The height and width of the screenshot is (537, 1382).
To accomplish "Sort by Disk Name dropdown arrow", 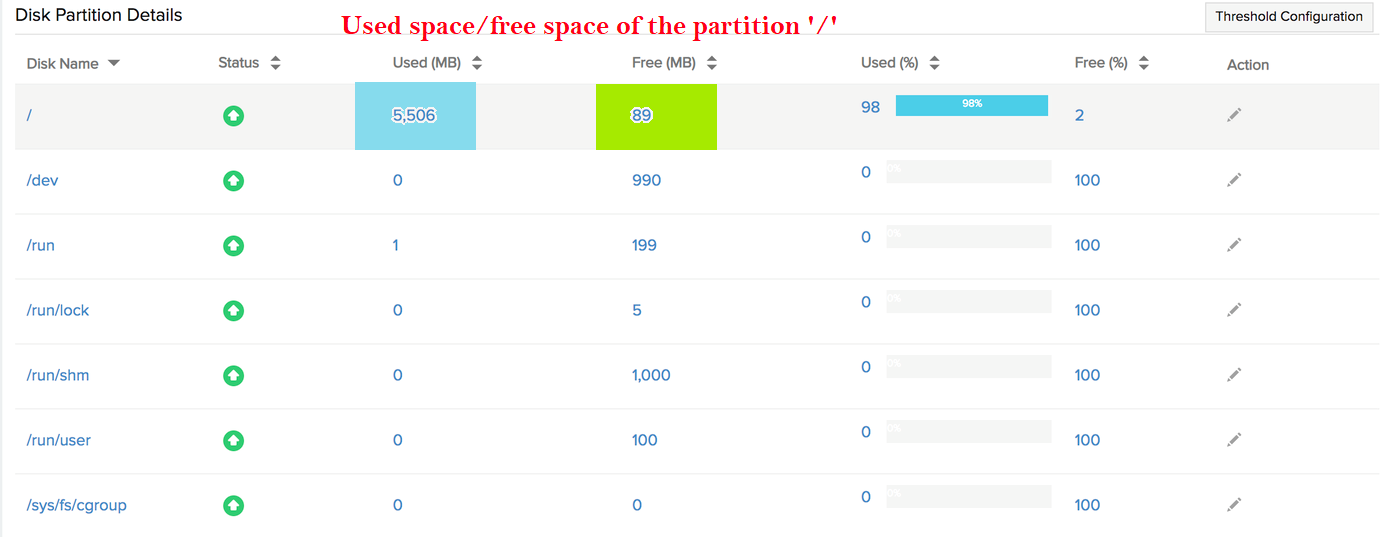I will [113, 63].
